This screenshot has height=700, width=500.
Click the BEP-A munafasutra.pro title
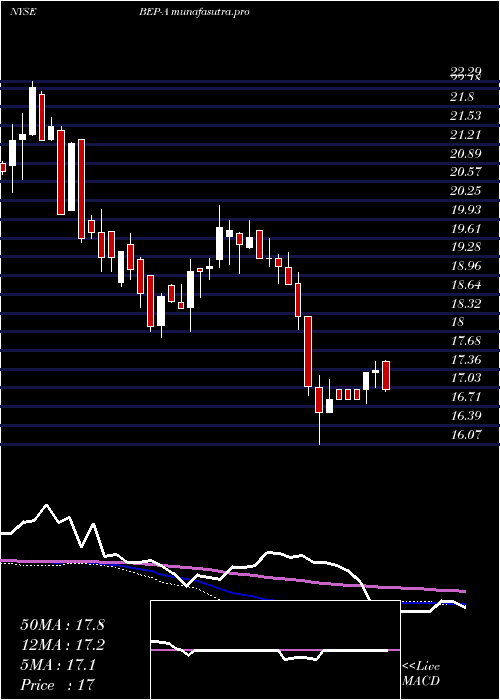(x=193, y=12)
